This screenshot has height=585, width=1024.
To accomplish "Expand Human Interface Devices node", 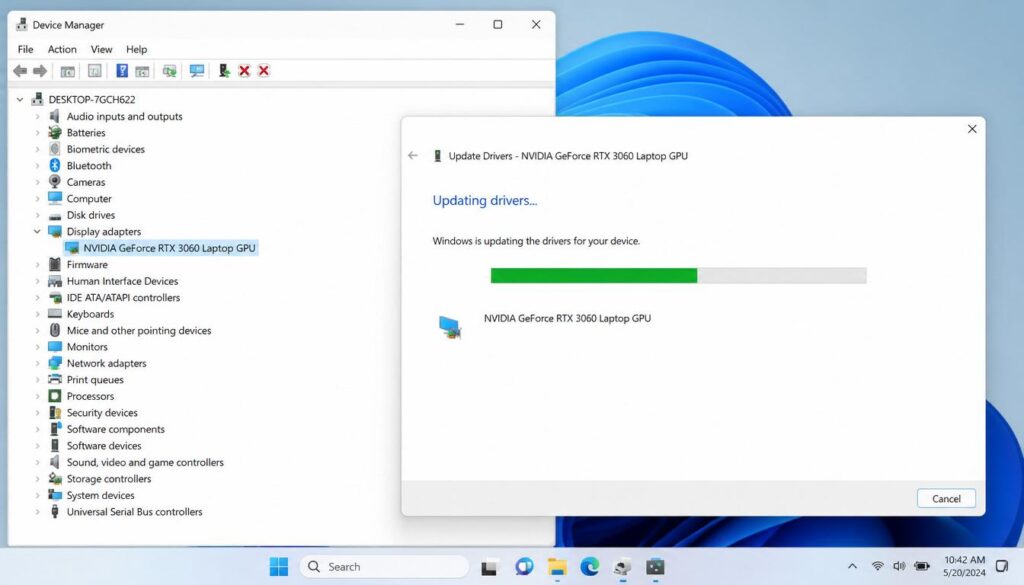I will tap(37, 281).
